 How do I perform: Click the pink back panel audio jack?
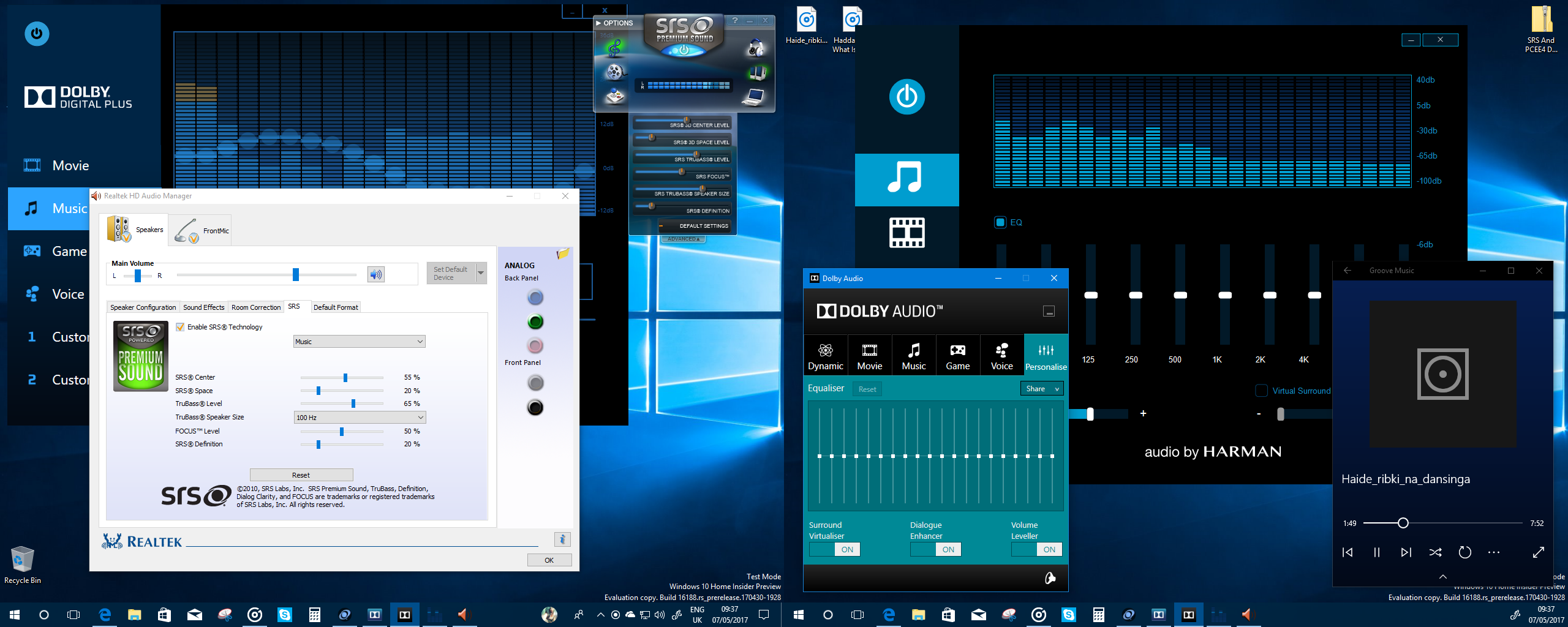coord(535,346)
